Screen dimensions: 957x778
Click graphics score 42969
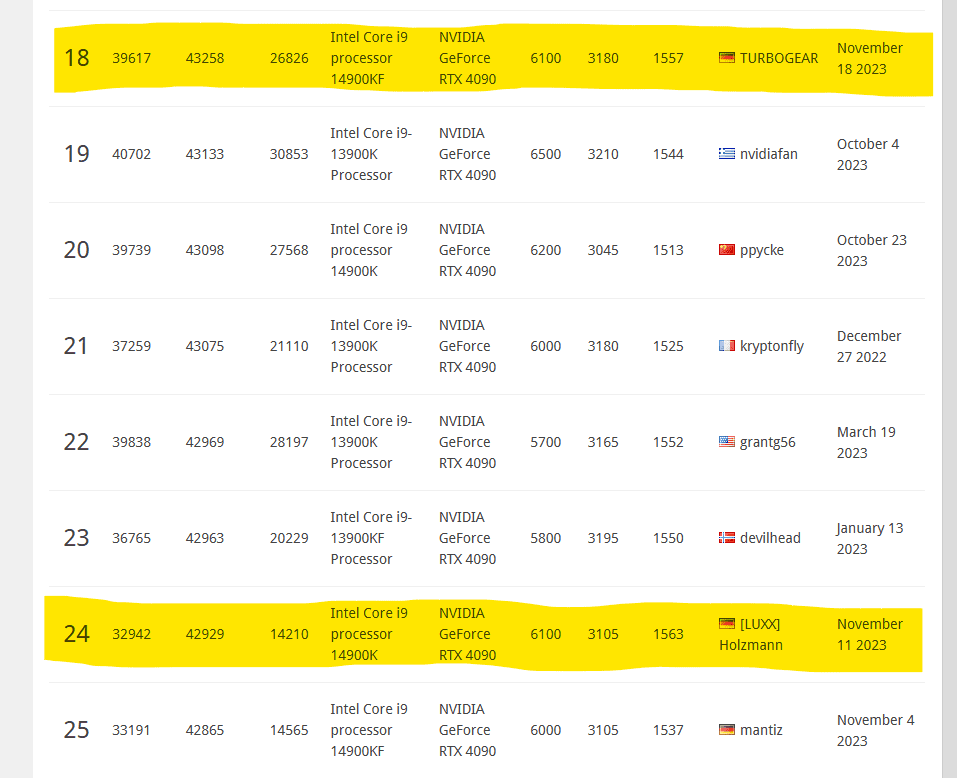coord(204,442)
